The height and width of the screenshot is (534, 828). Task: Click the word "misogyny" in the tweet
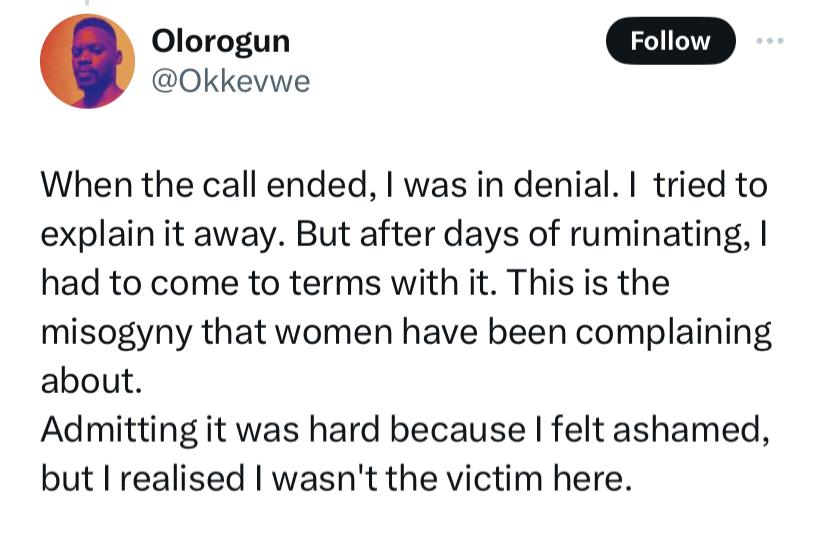click(118, 333)
